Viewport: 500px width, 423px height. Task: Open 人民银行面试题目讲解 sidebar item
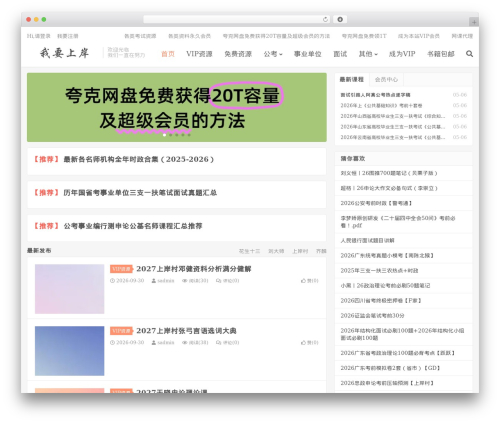(x=367, y=240)
